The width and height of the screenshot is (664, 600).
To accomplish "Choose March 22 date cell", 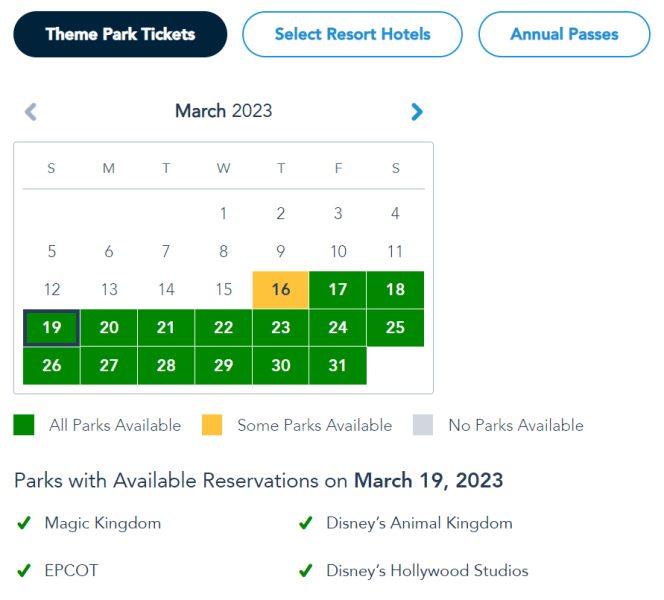I will coord(223,328).
